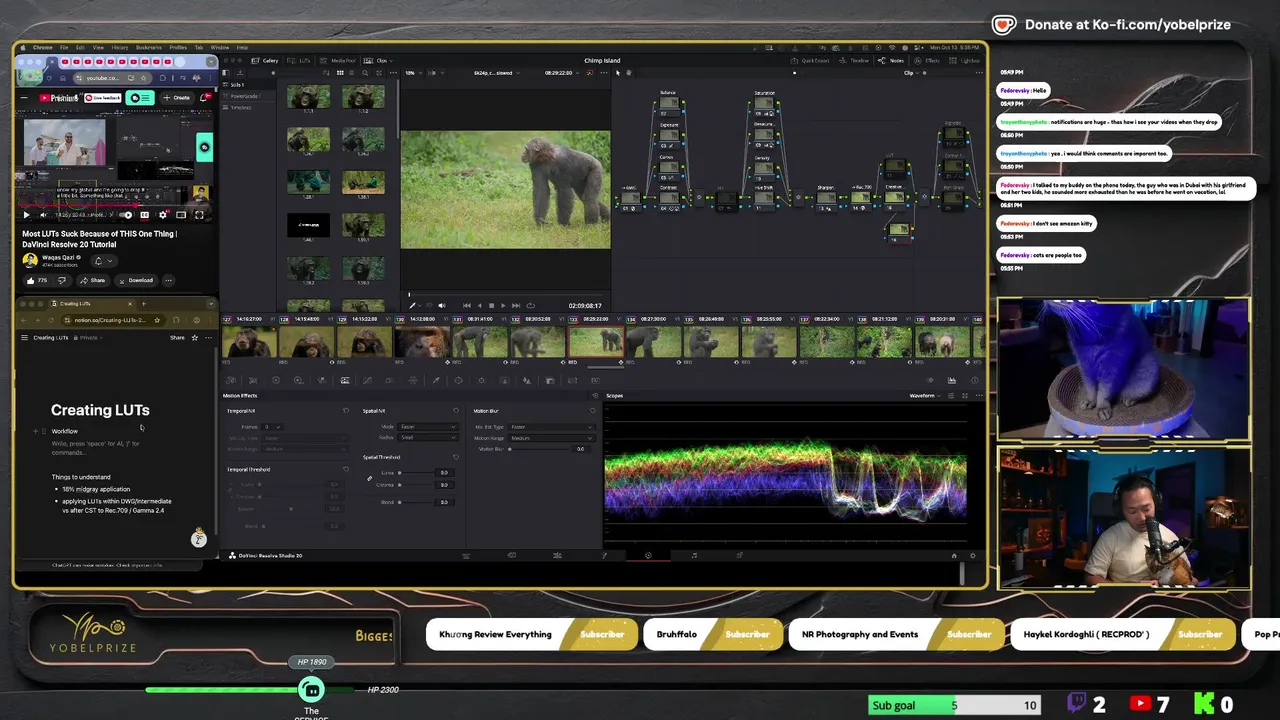Select the pointer tool in node editor
The image size is (1280, 720).
[618, 73]
